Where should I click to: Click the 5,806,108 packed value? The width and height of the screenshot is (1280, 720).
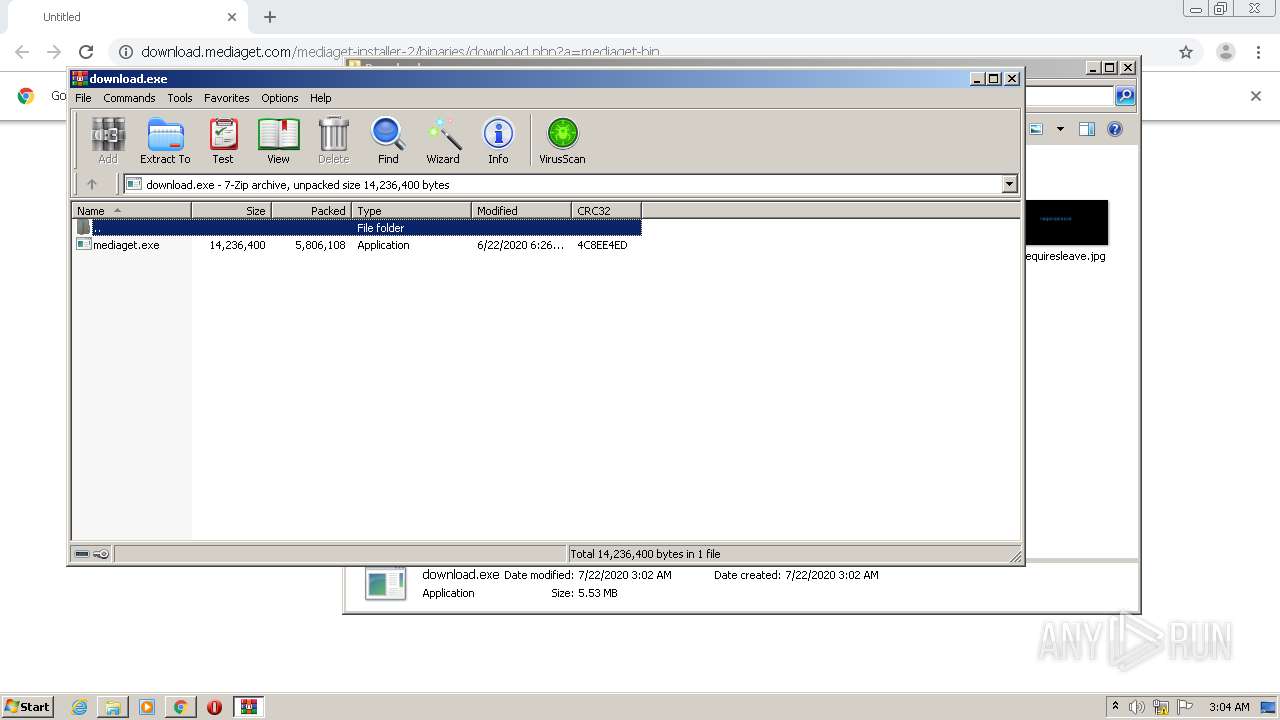coord(320,245)
